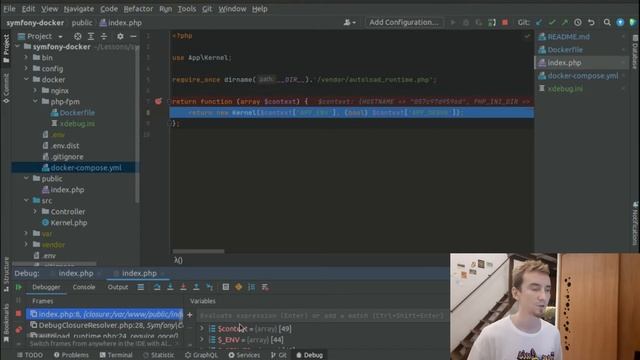Expand the bin folder
Image resolution: width=640 pixels, height=360 pixels.
(x=26, y=58)
